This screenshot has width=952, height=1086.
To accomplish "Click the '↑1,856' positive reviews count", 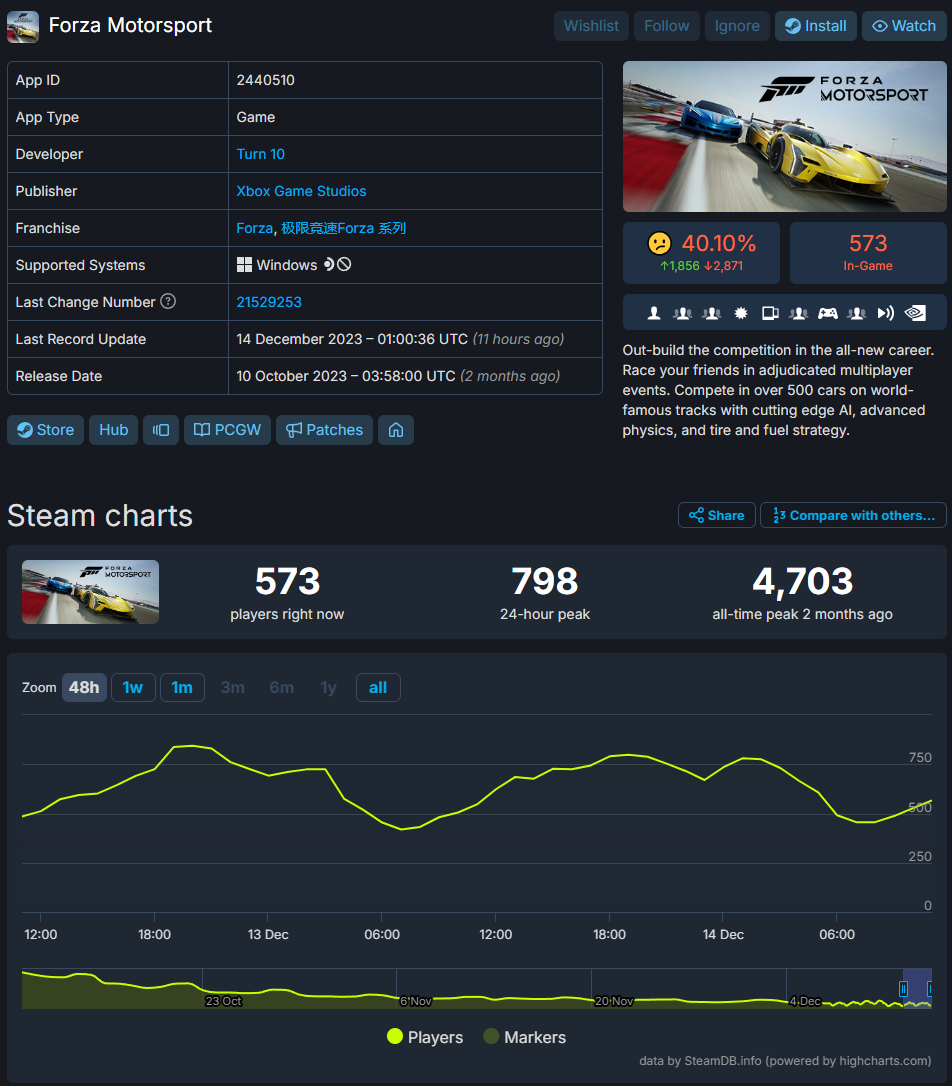I will pos(679,266).
